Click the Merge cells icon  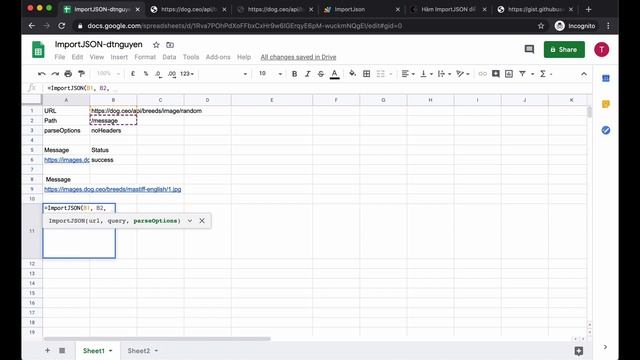tap(380, 74)
